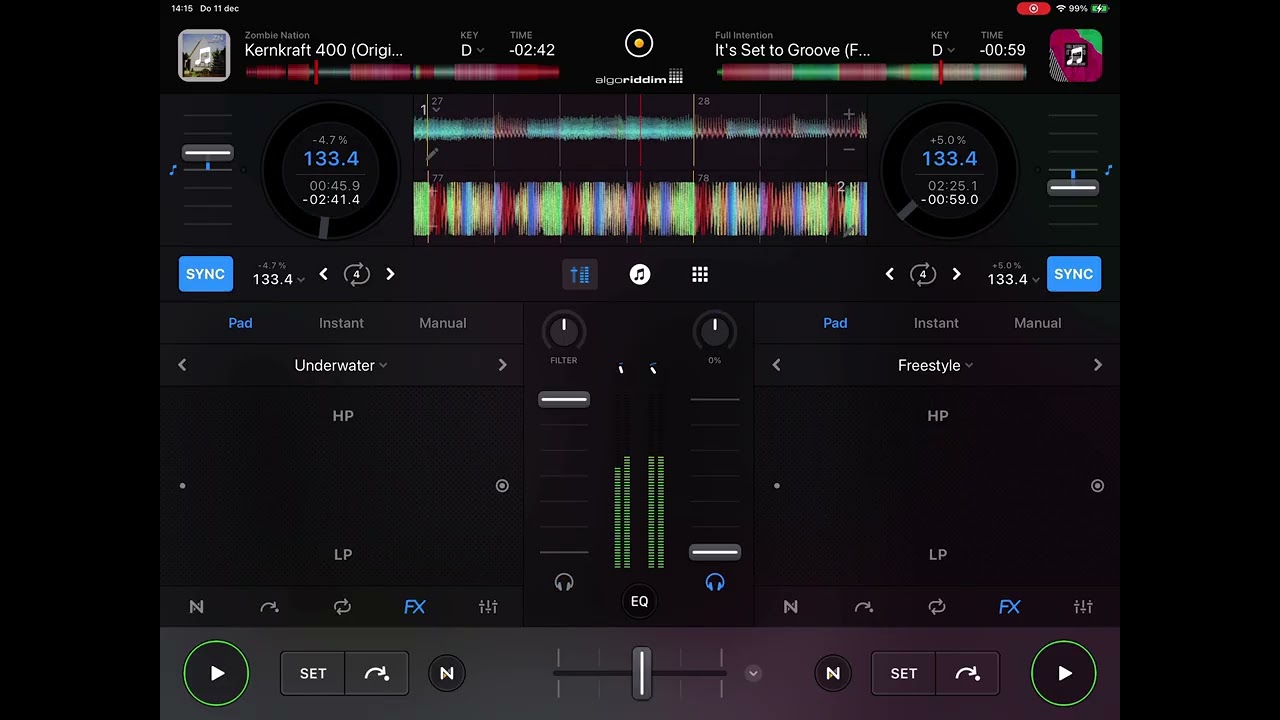Open the key D menu for Kernkraft 400
Screen dimensions: 1280x720
tap(472, 50)
